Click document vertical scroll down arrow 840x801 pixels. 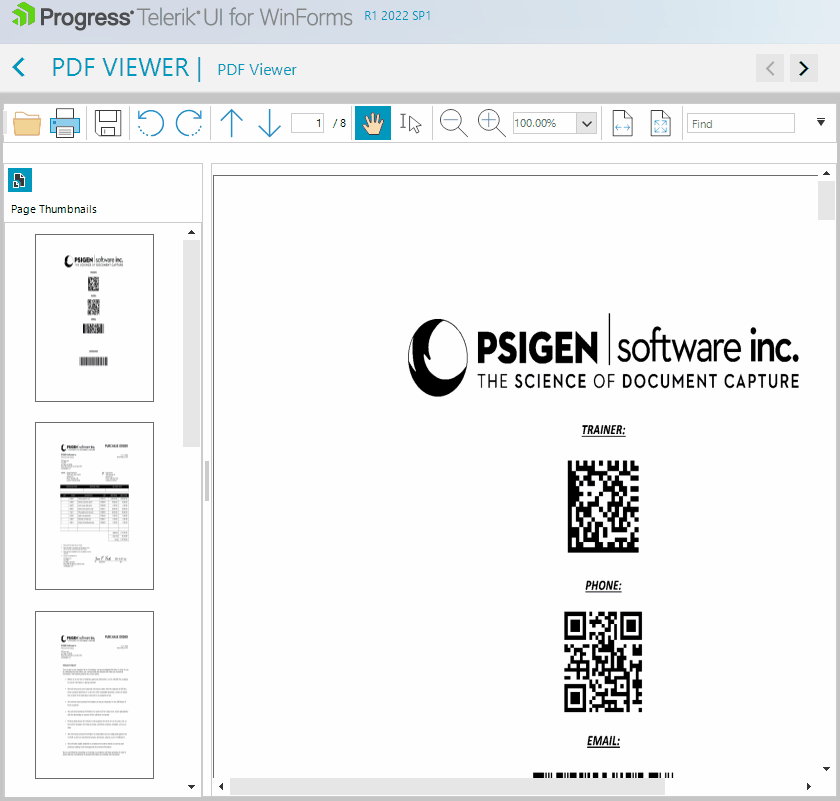coord(826,769)
